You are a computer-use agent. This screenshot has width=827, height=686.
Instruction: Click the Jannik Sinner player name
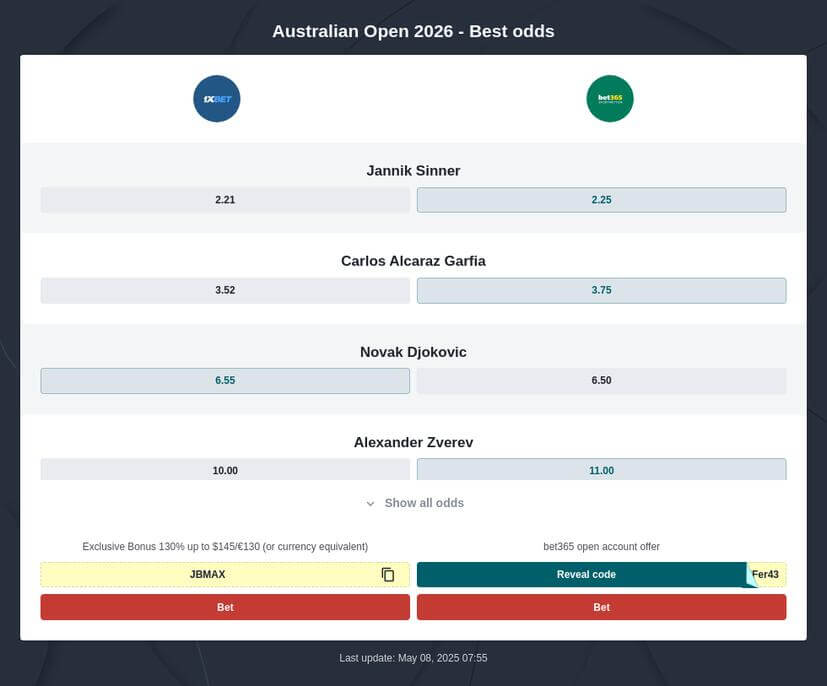[x=413, y=170]
